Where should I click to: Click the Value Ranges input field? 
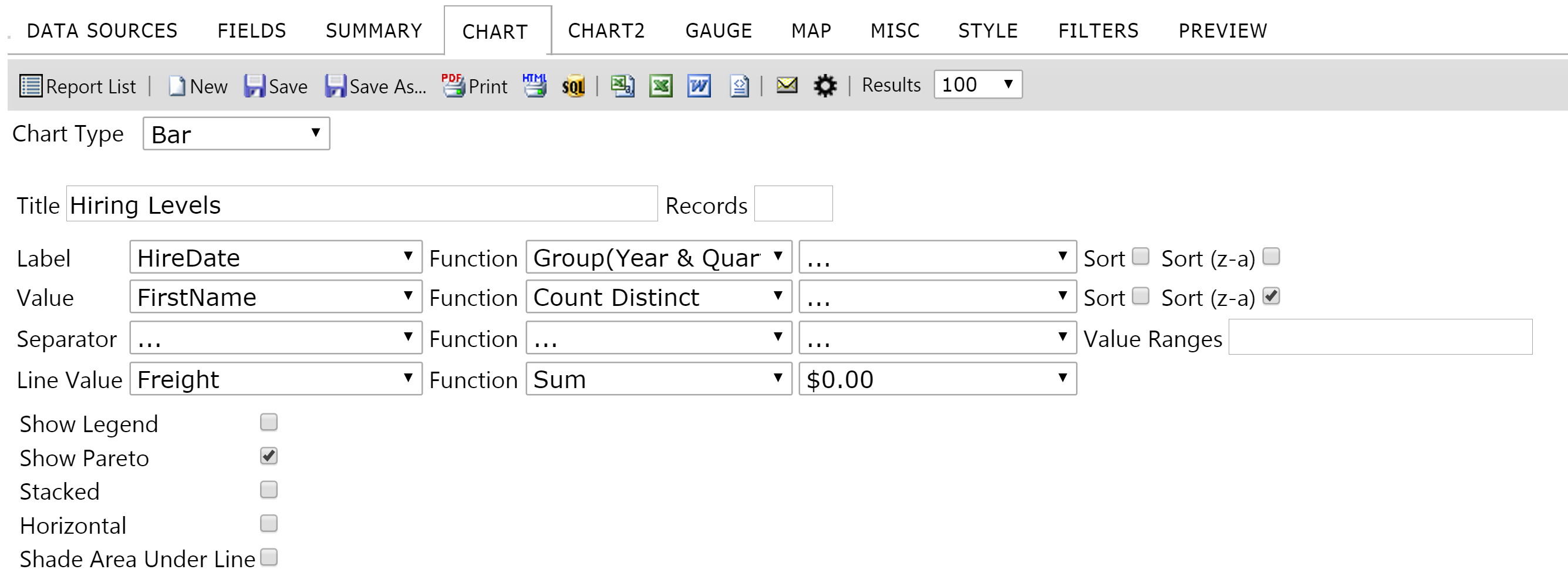(1380, 336)
